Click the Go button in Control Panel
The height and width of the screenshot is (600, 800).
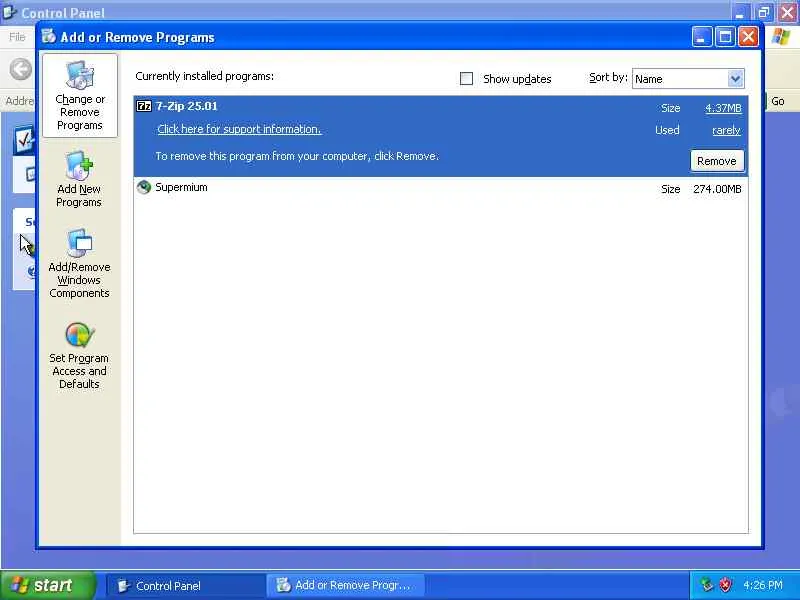coord(778,101)
